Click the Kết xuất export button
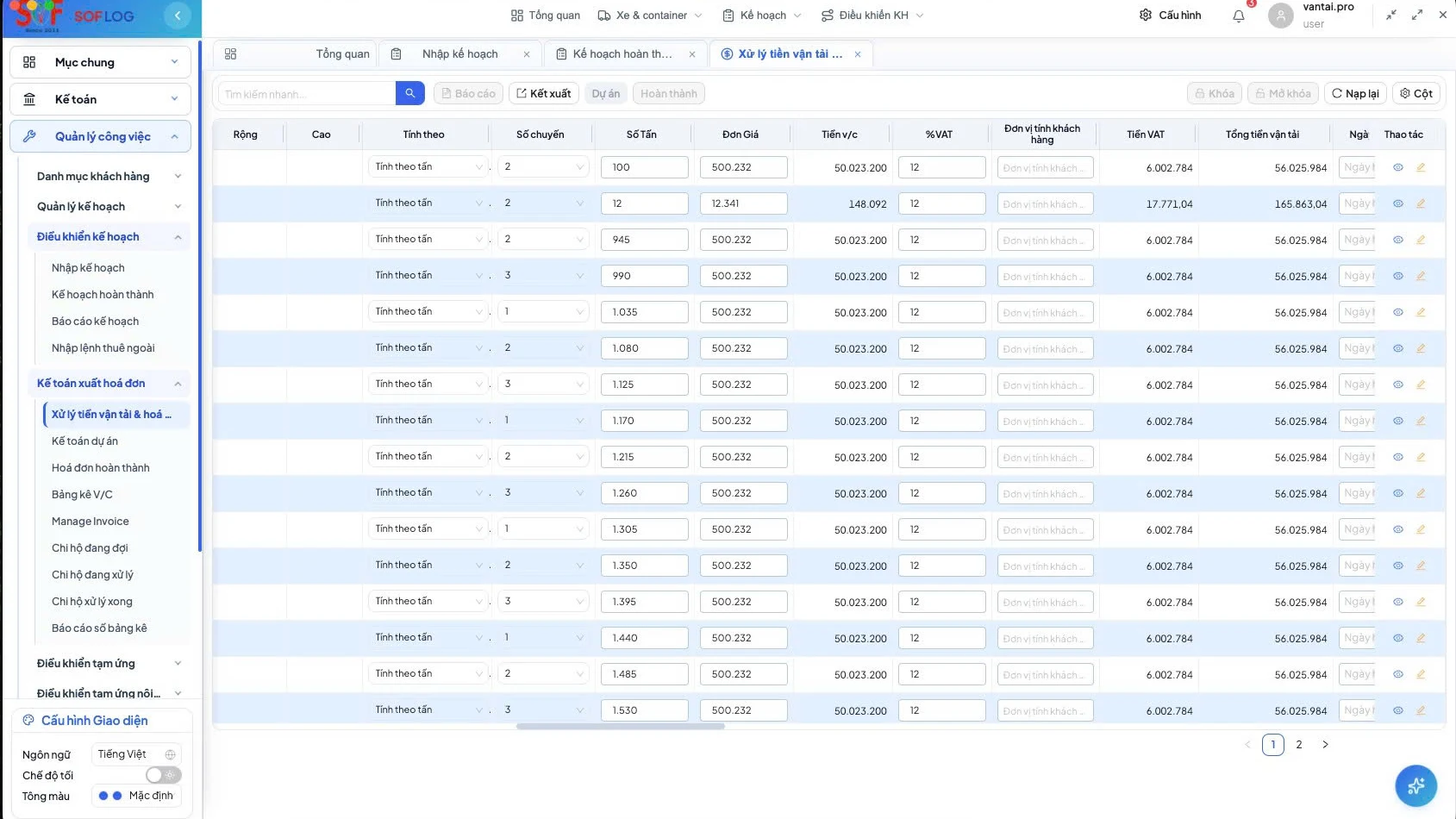Image resolution: width=1456 pixels, height=819 pixels. (x=544, y=93)
